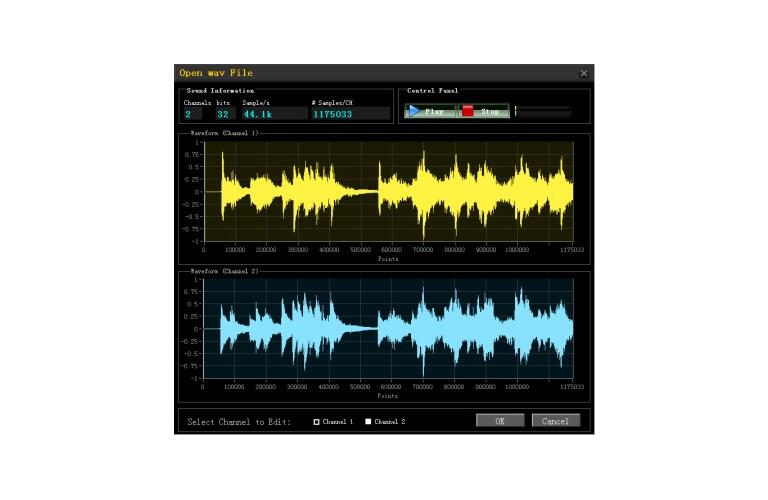Select the Channel 1 option to edit
768x500 pixels.
coord(317,422)
